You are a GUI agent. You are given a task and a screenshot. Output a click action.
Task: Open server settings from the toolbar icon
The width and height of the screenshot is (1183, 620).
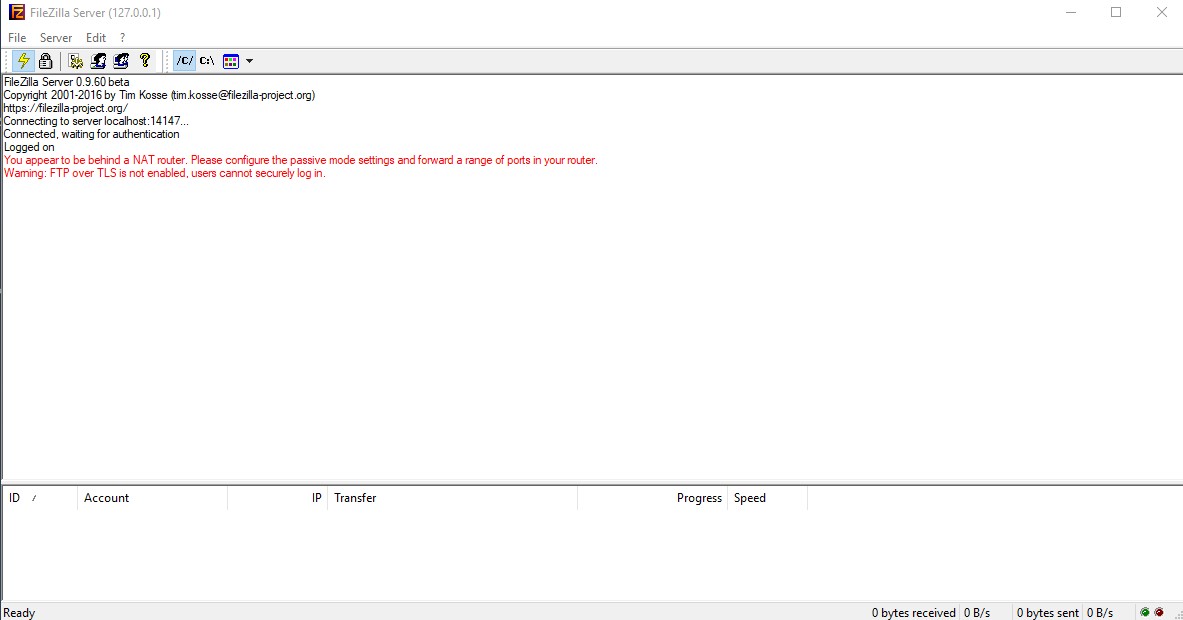coord(75,61)
